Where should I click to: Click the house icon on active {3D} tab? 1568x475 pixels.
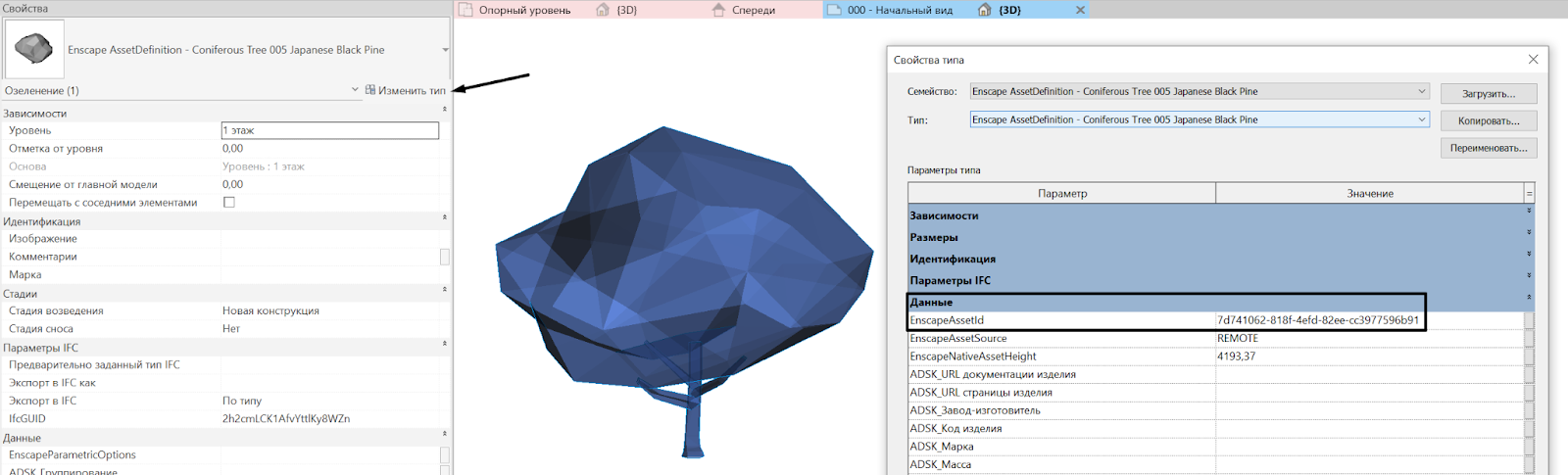point(985,10)
